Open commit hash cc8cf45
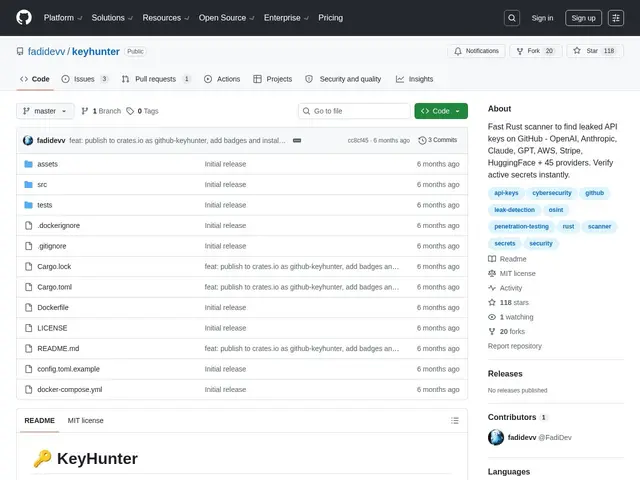The width and height of the screenshot is (640, 480). coord(358,140)
